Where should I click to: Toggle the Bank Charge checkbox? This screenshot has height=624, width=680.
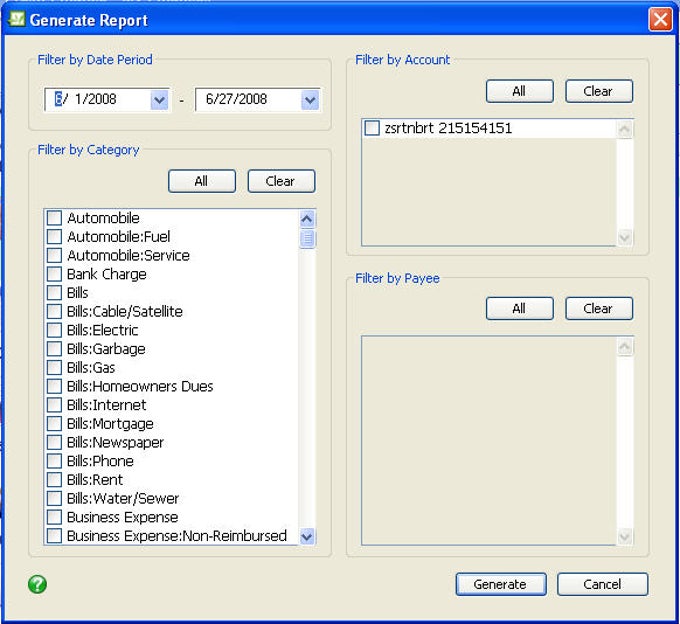pyautogui.click(x=54, y=274)
